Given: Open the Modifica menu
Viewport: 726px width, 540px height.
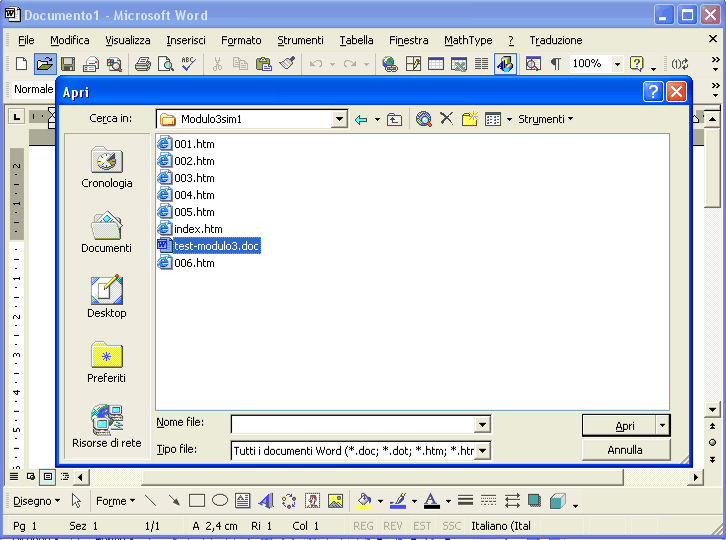Looking at the screenshot, I should (x=69, y=40).
